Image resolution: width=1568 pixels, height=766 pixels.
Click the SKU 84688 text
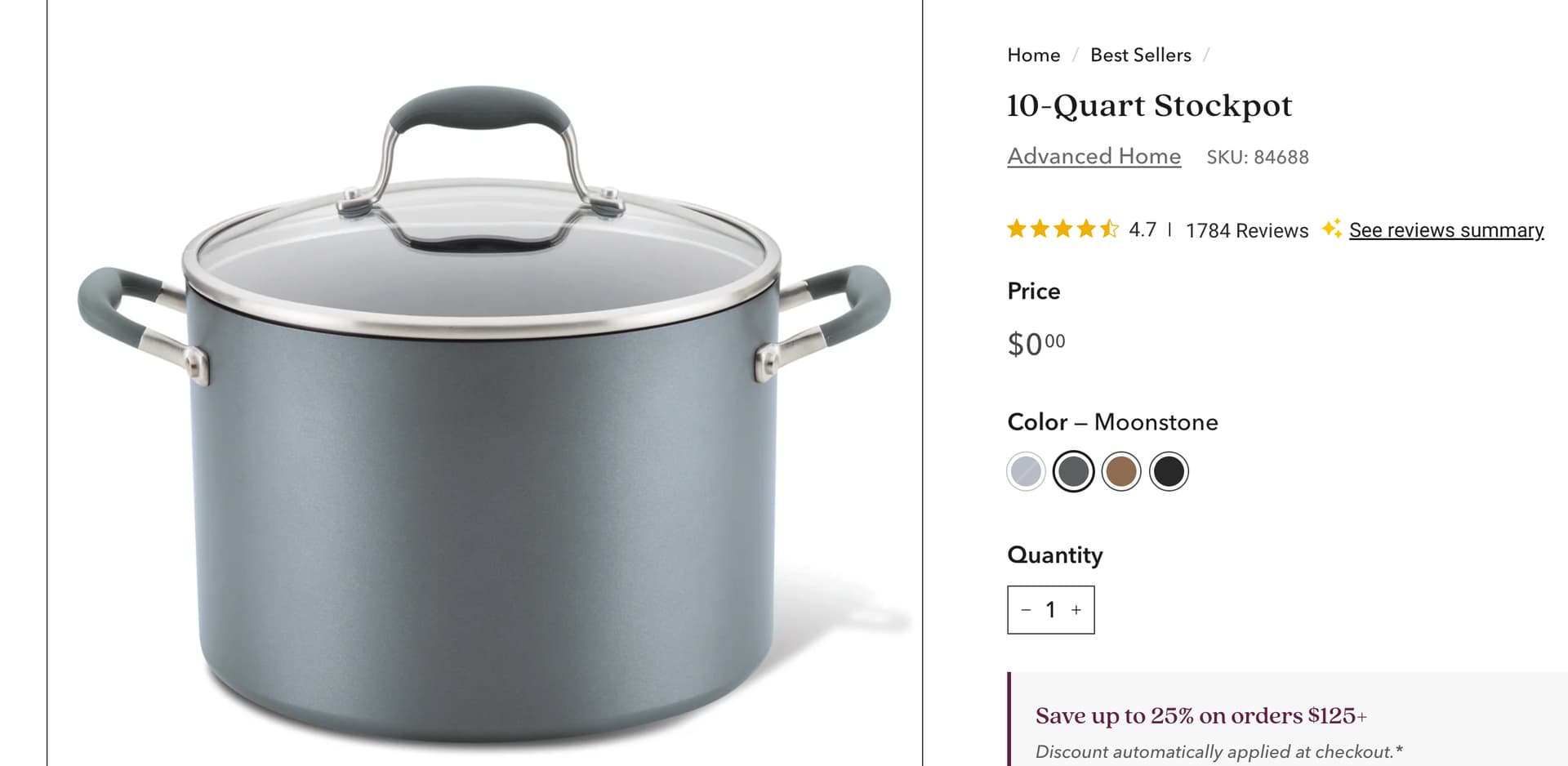(1258, 157)
